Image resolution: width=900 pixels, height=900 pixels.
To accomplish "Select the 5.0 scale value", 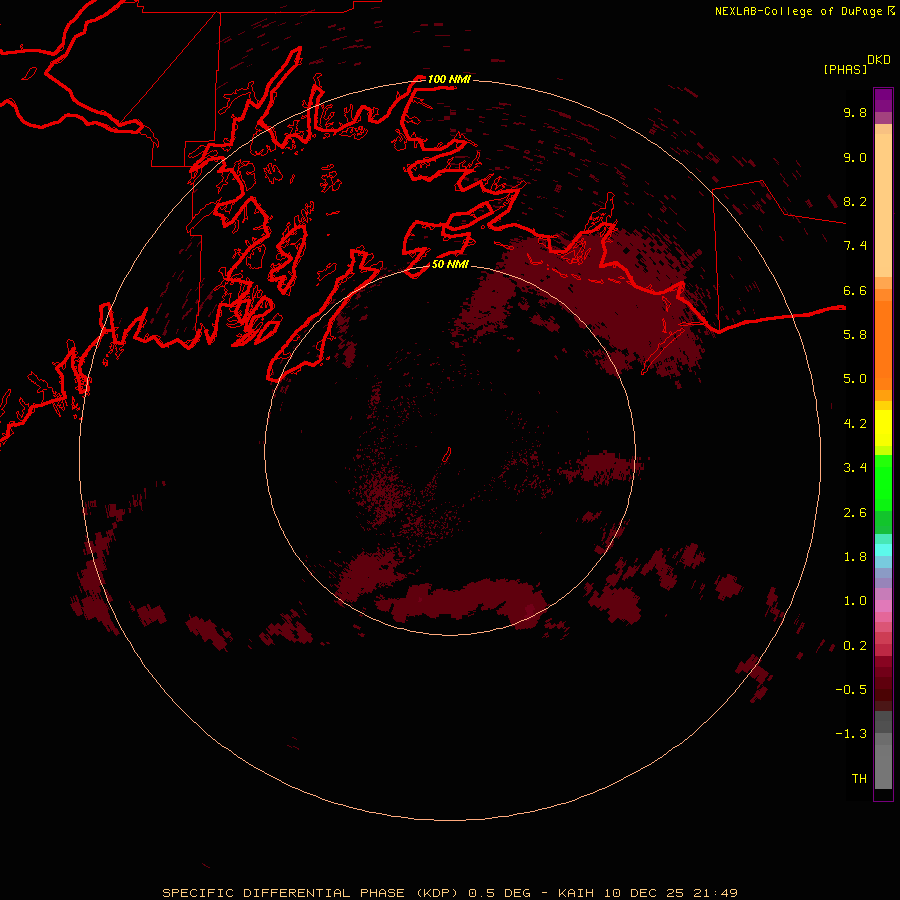I will (855, 379).
